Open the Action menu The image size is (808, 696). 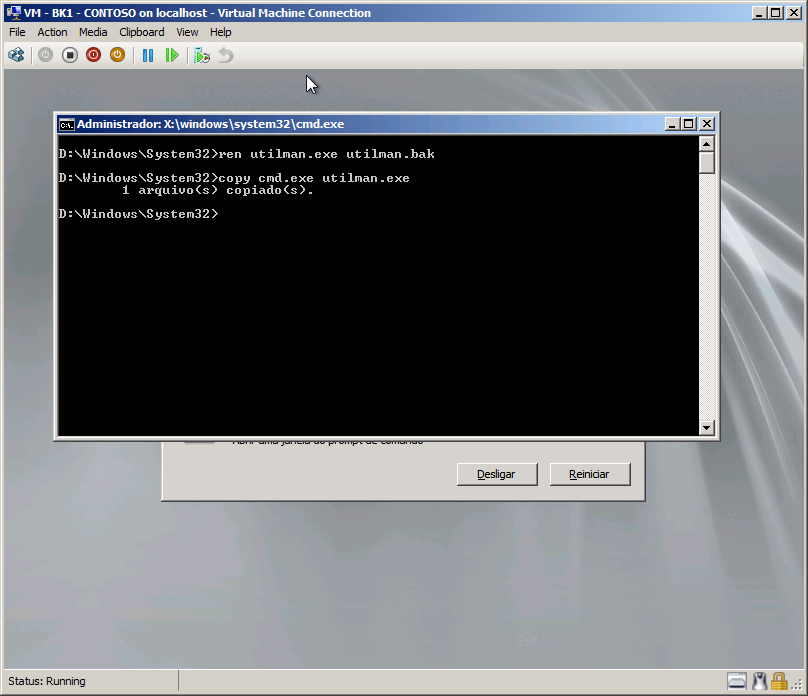click(x=52, y=32)
